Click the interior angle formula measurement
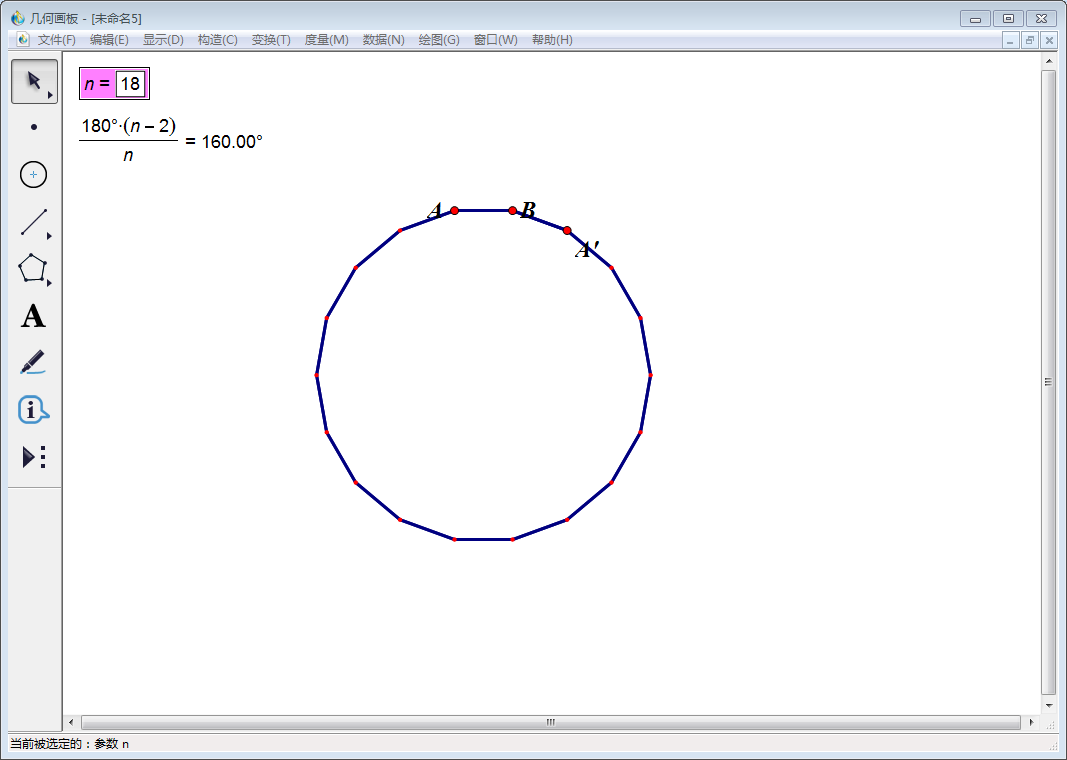This screenshot has height=760, width=1067. tap(170, 141)
